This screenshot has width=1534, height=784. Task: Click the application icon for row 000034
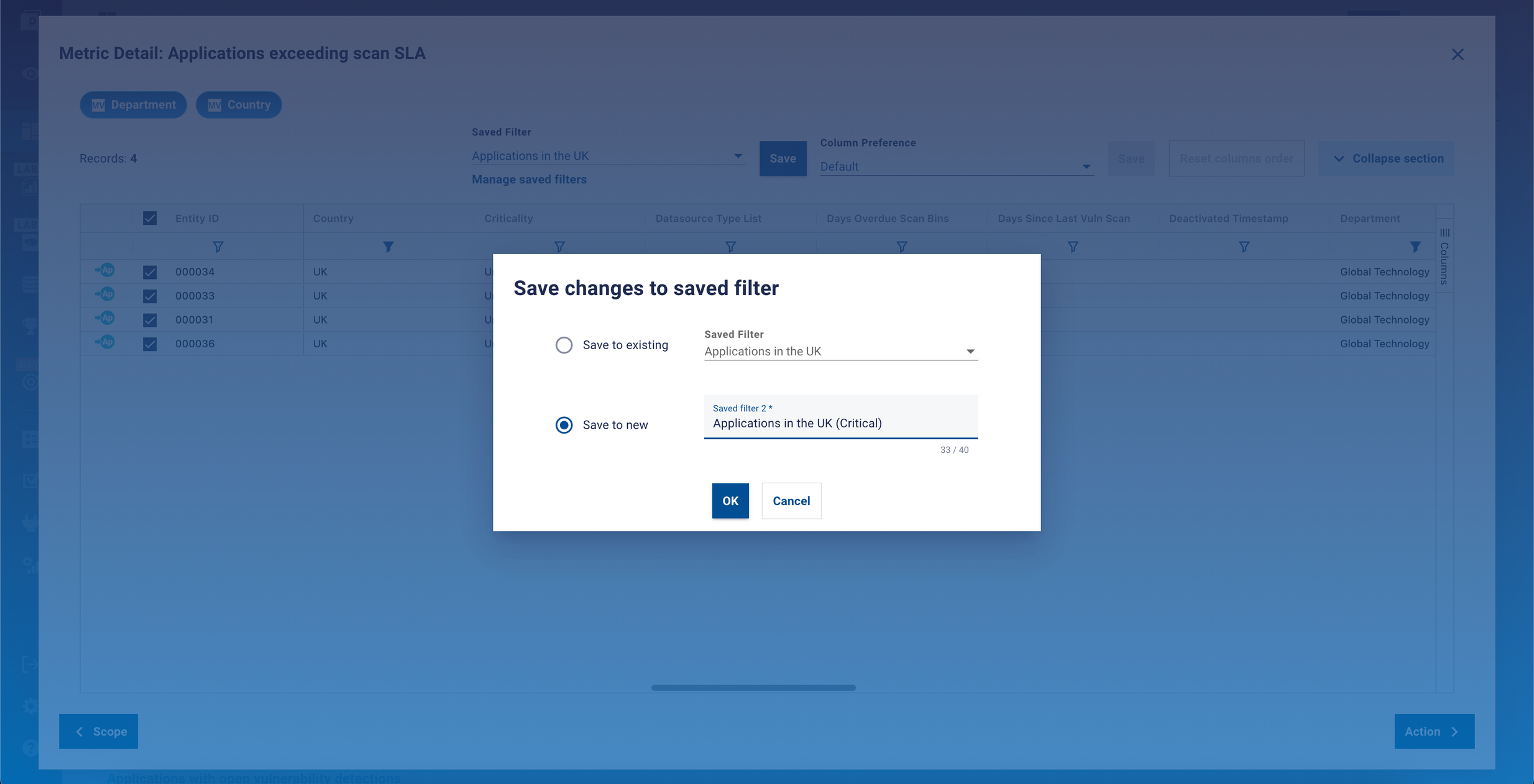point(105,270)
